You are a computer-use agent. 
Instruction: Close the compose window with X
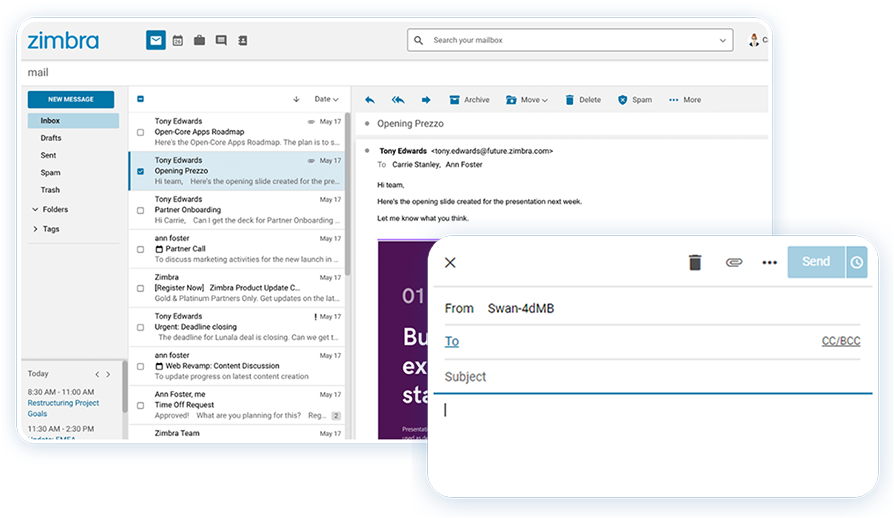[x=450, y=262]
